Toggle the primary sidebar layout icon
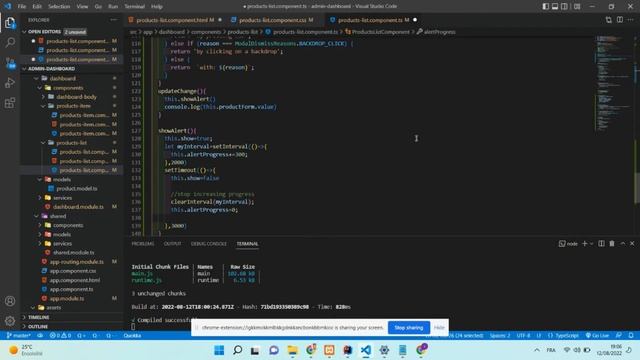This screenshot has height=360, width=640. click(546, 7)
